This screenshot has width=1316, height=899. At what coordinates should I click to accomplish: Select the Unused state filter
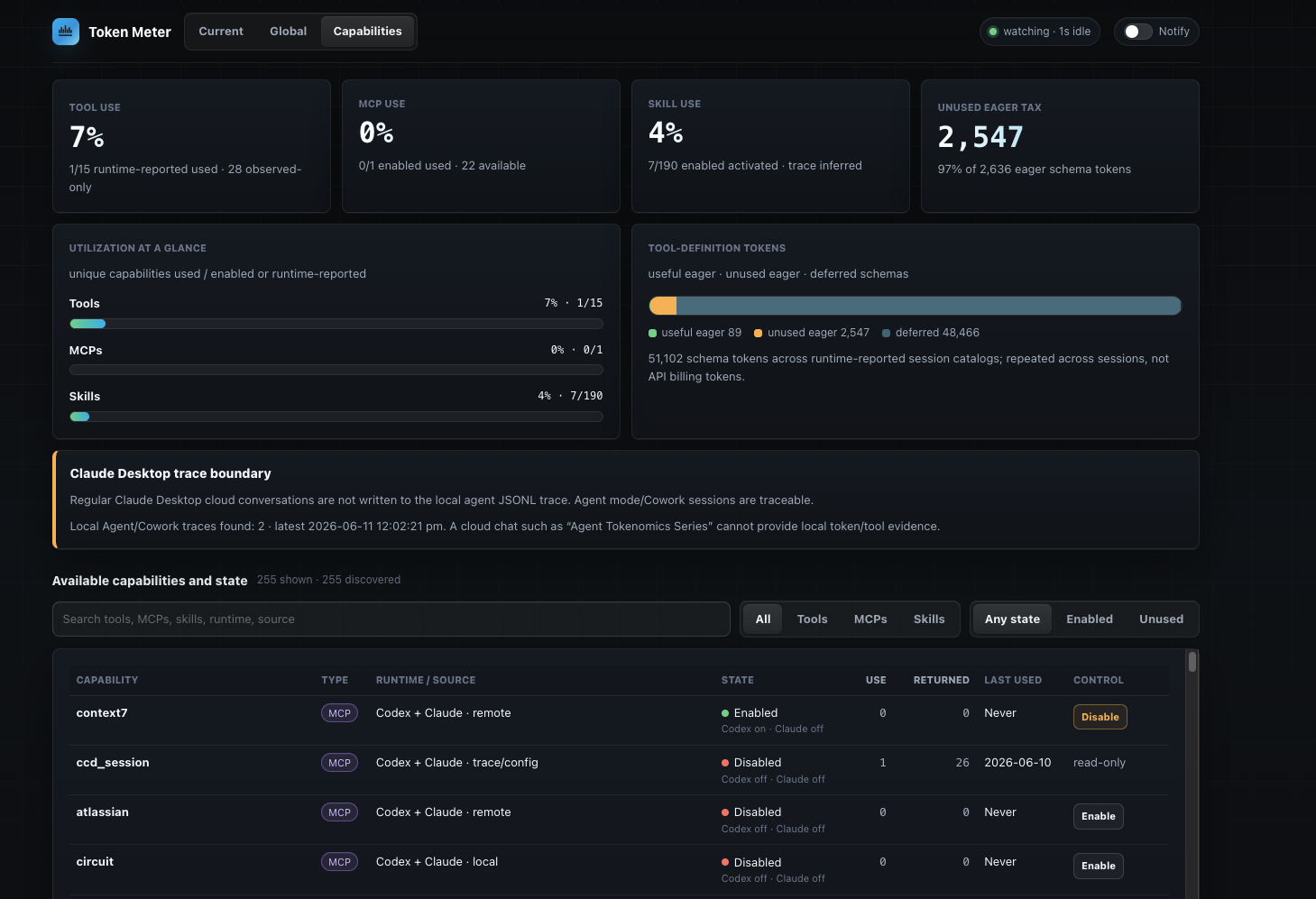tap(1161, 619)
